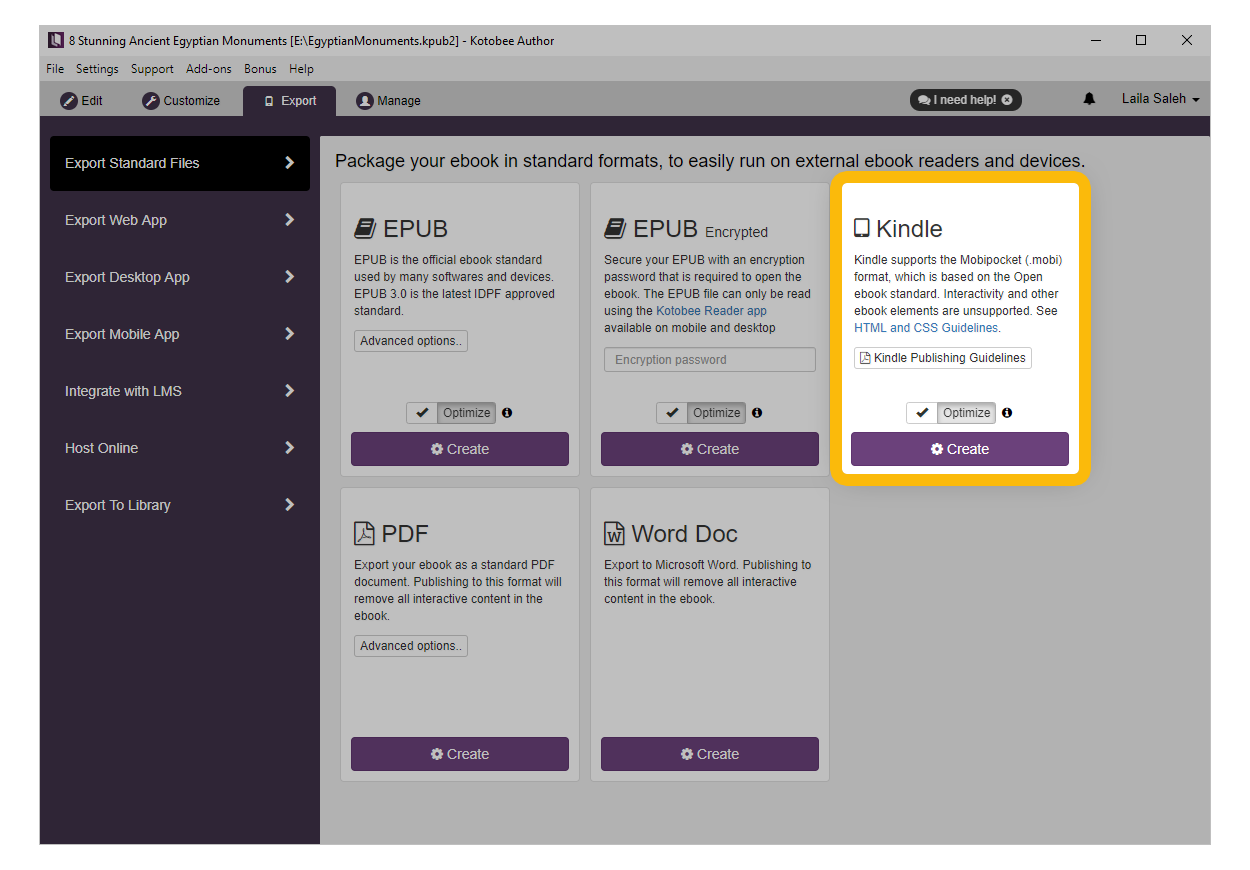Open the Support menu

pos(152,69)
